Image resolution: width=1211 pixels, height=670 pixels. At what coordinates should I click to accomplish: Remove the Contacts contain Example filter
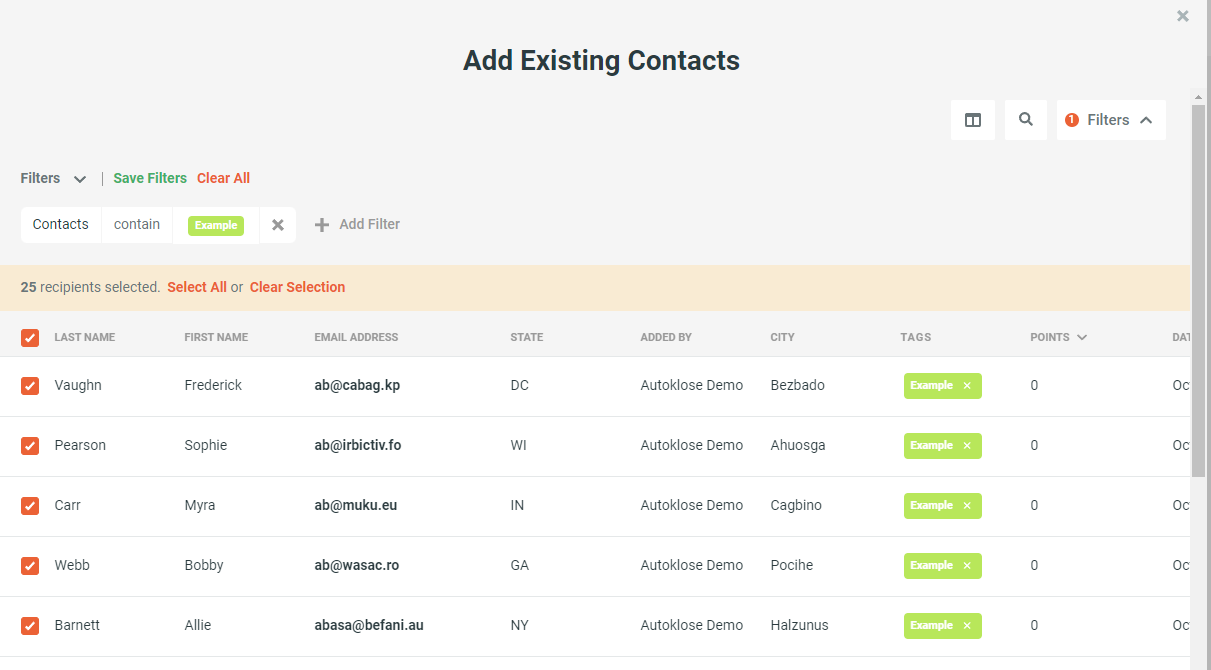277,224
